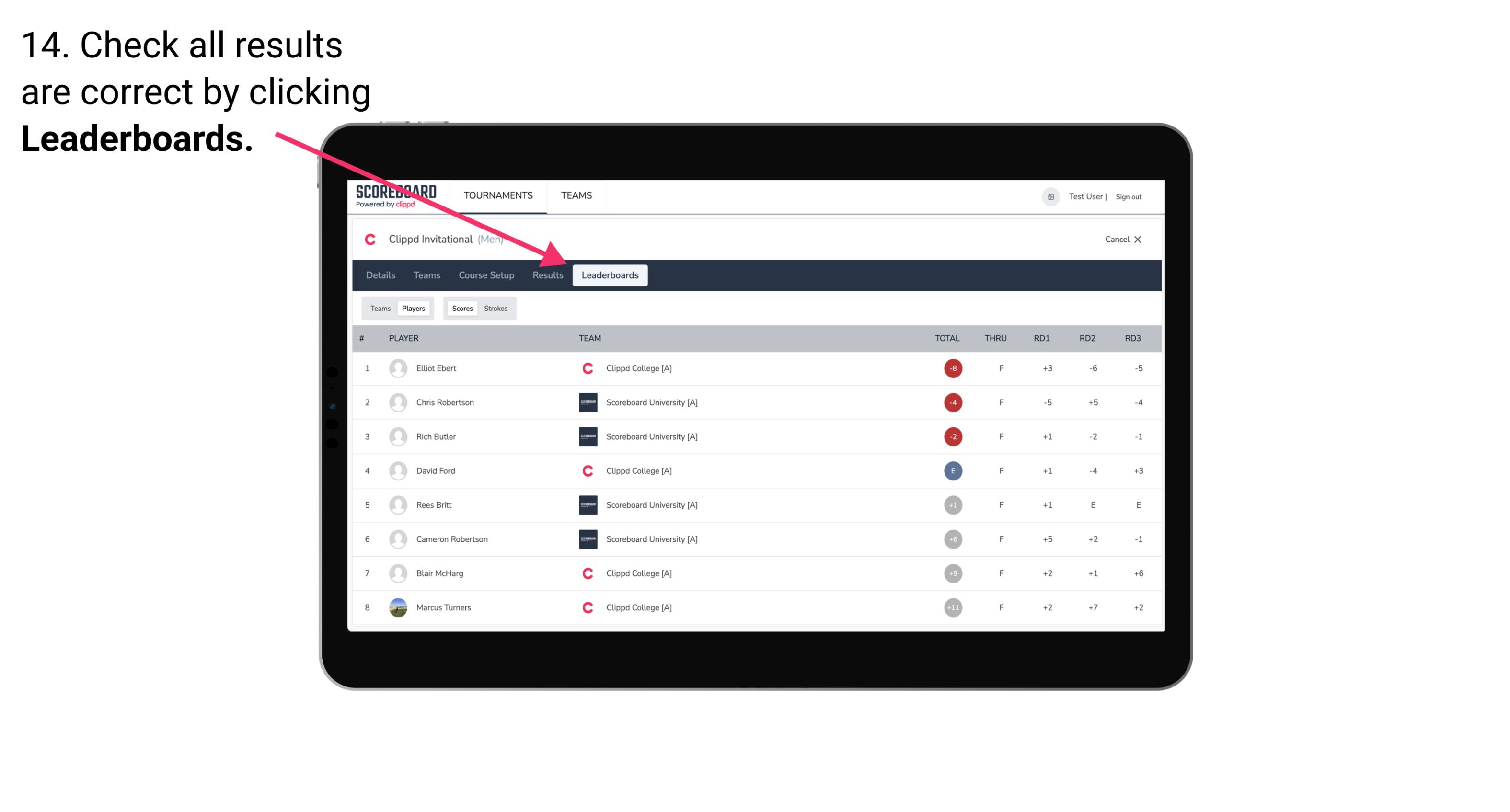1510x812 pixels.
Task: Click the Scoreboard University logo icon
Action: [586, 402]
